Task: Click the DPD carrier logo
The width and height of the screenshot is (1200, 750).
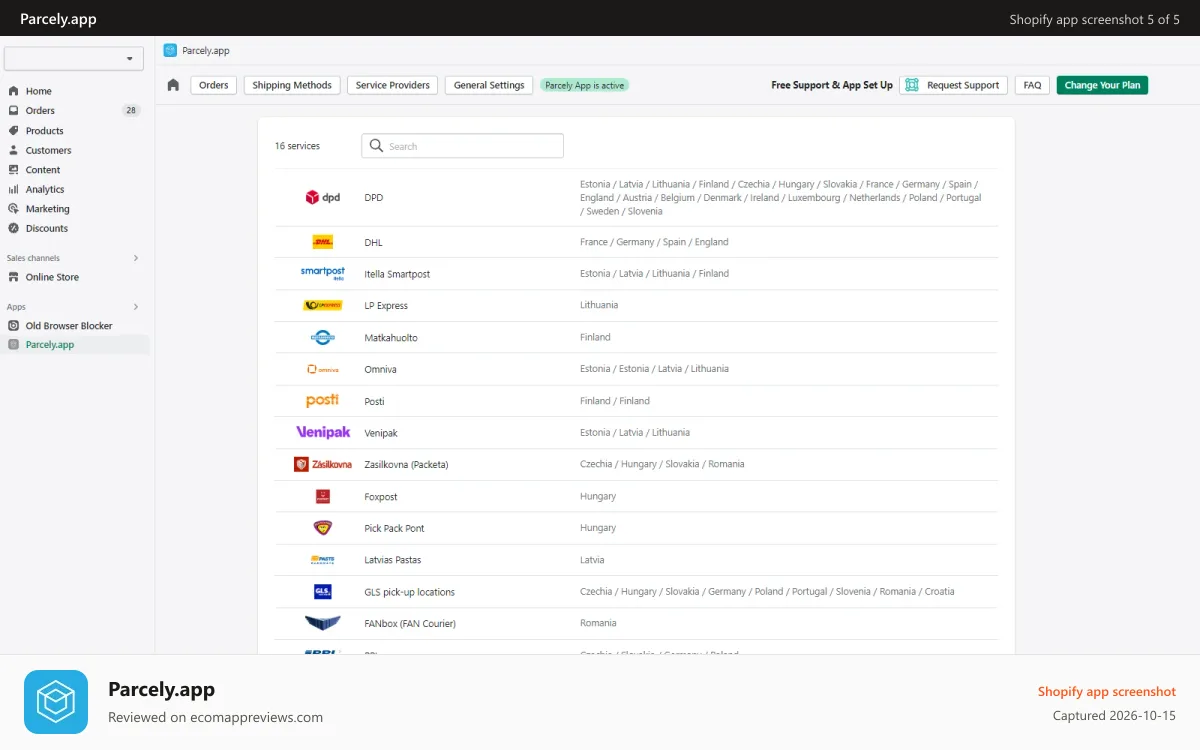Action: coord(323,198)
